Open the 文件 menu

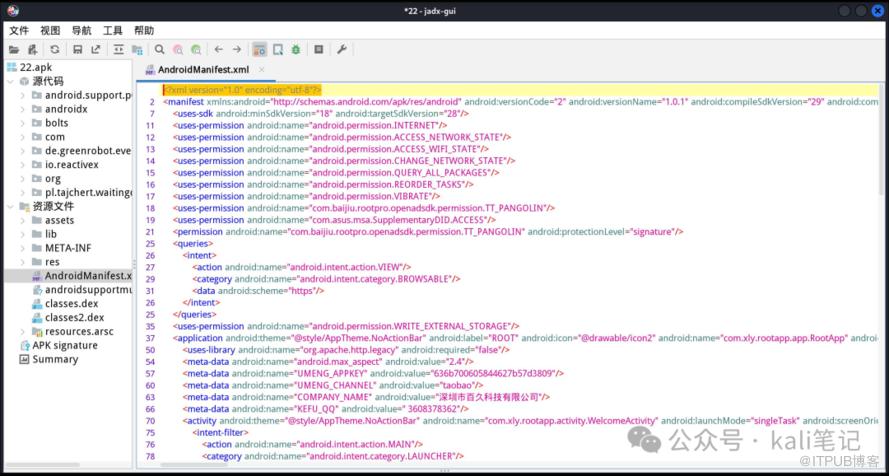click(19, 30)
